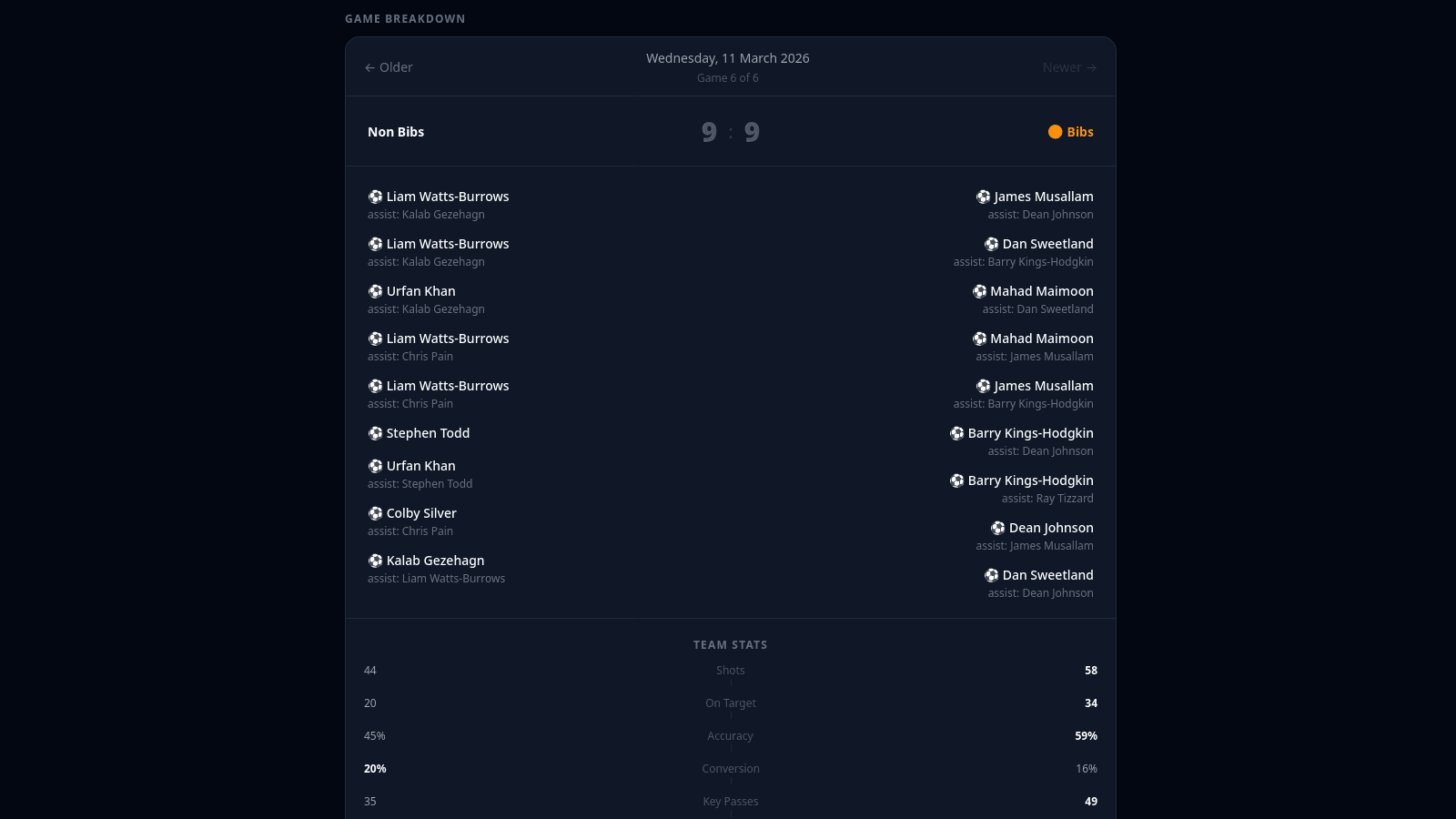Click the soccer ball icon next to Urfan Khan's goal
1456x819 pixels.
tap(376, 291)
